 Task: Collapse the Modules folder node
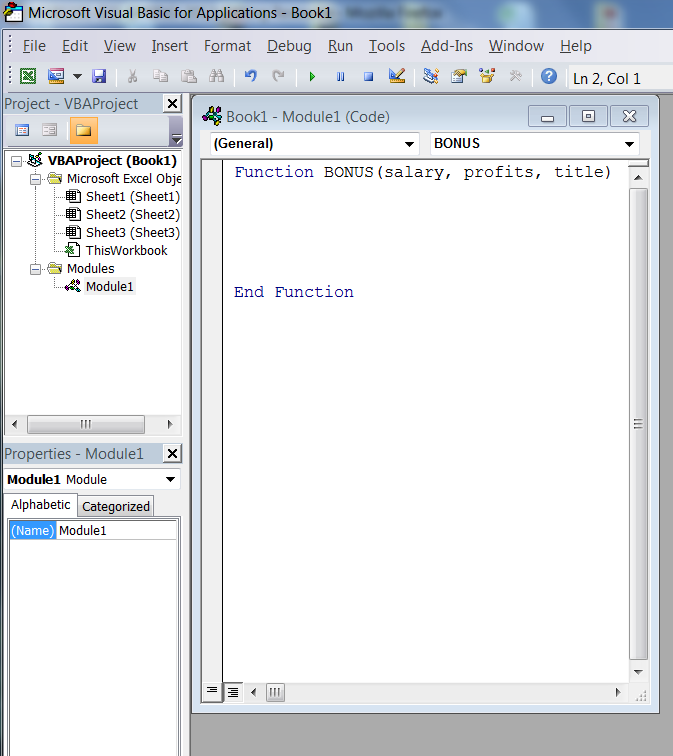[35, 269]
